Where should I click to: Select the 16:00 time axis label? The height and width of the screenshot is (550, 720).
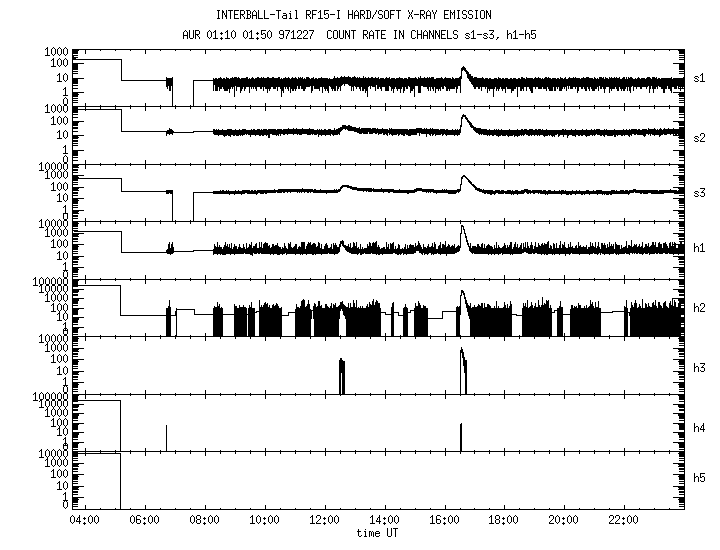point(444,520)
